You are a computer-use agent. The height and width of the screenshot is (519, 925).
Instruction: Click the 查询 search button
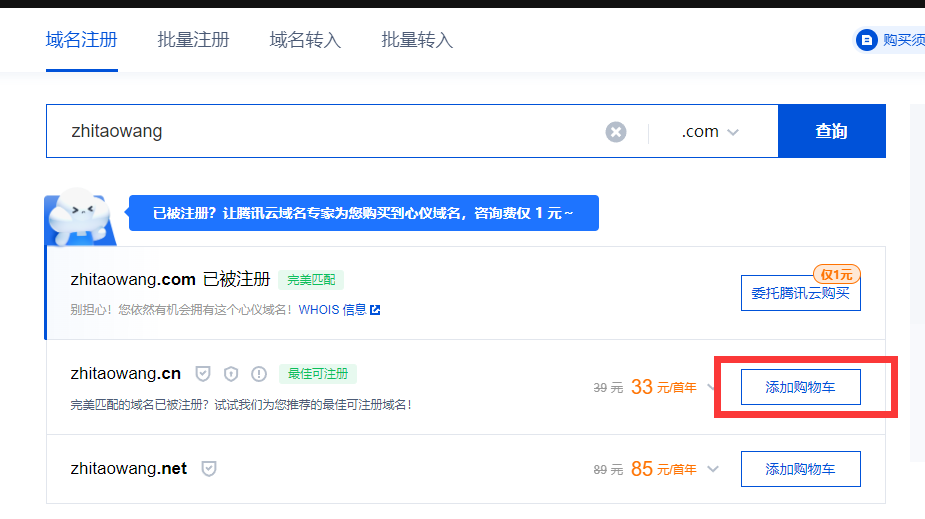coord(832,131)
